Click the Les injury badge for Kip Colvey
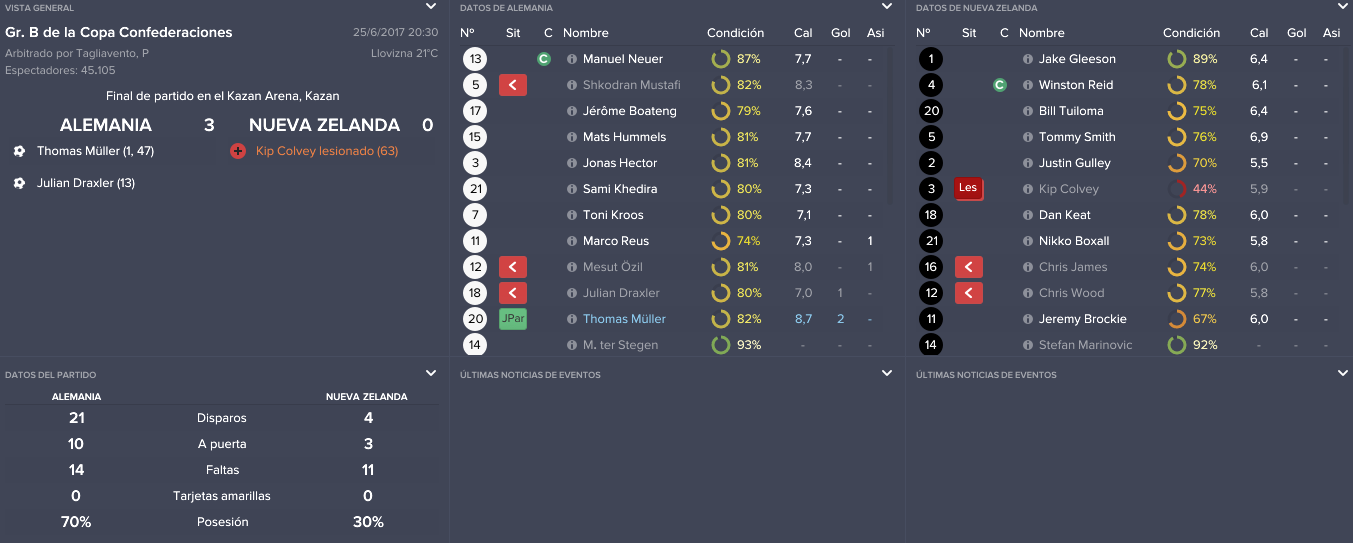Screen dimensions: 1353x543 coord(968,188)
